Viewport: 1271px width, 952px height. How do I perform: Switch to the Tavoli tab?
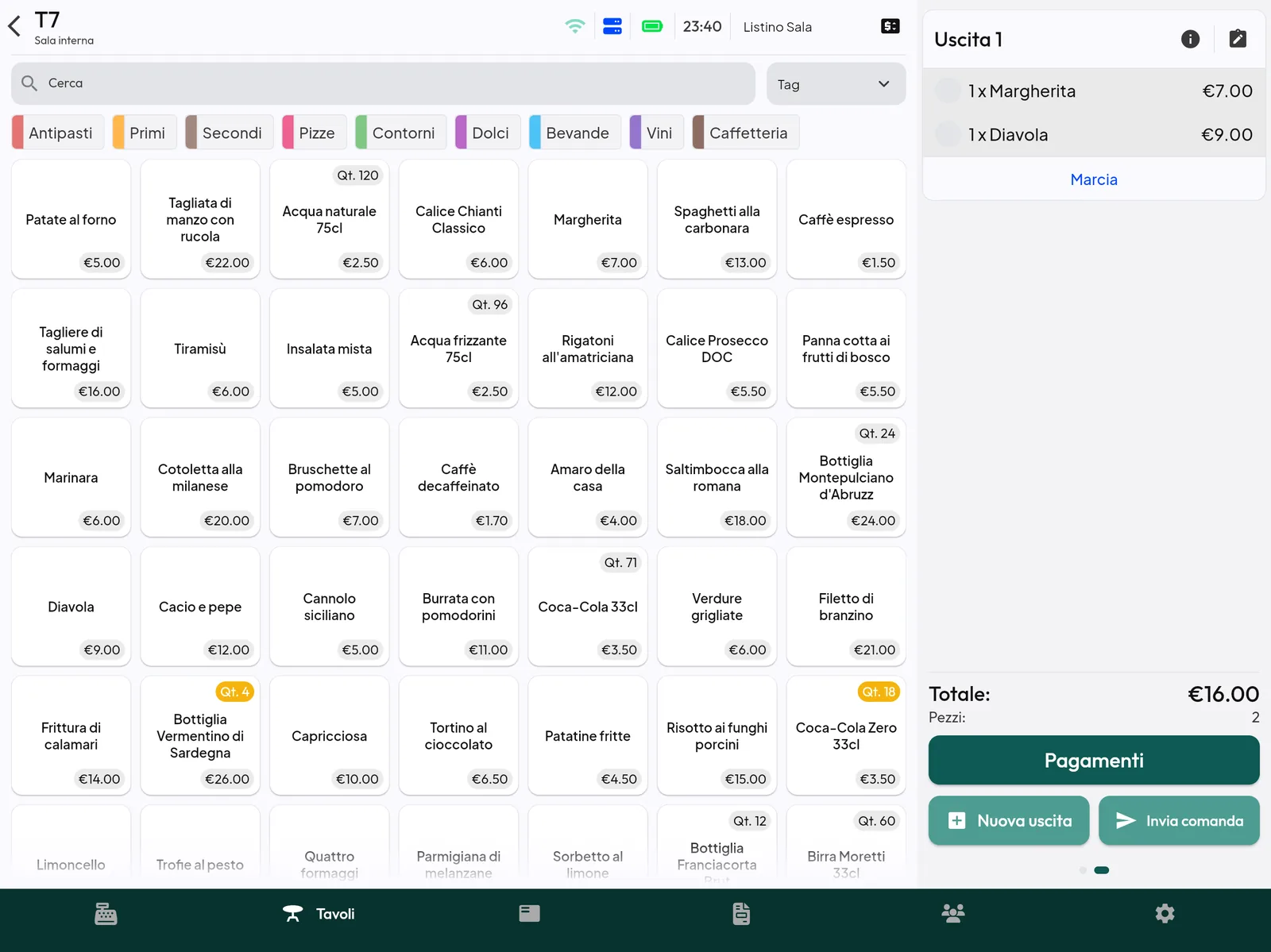[319, 914]
